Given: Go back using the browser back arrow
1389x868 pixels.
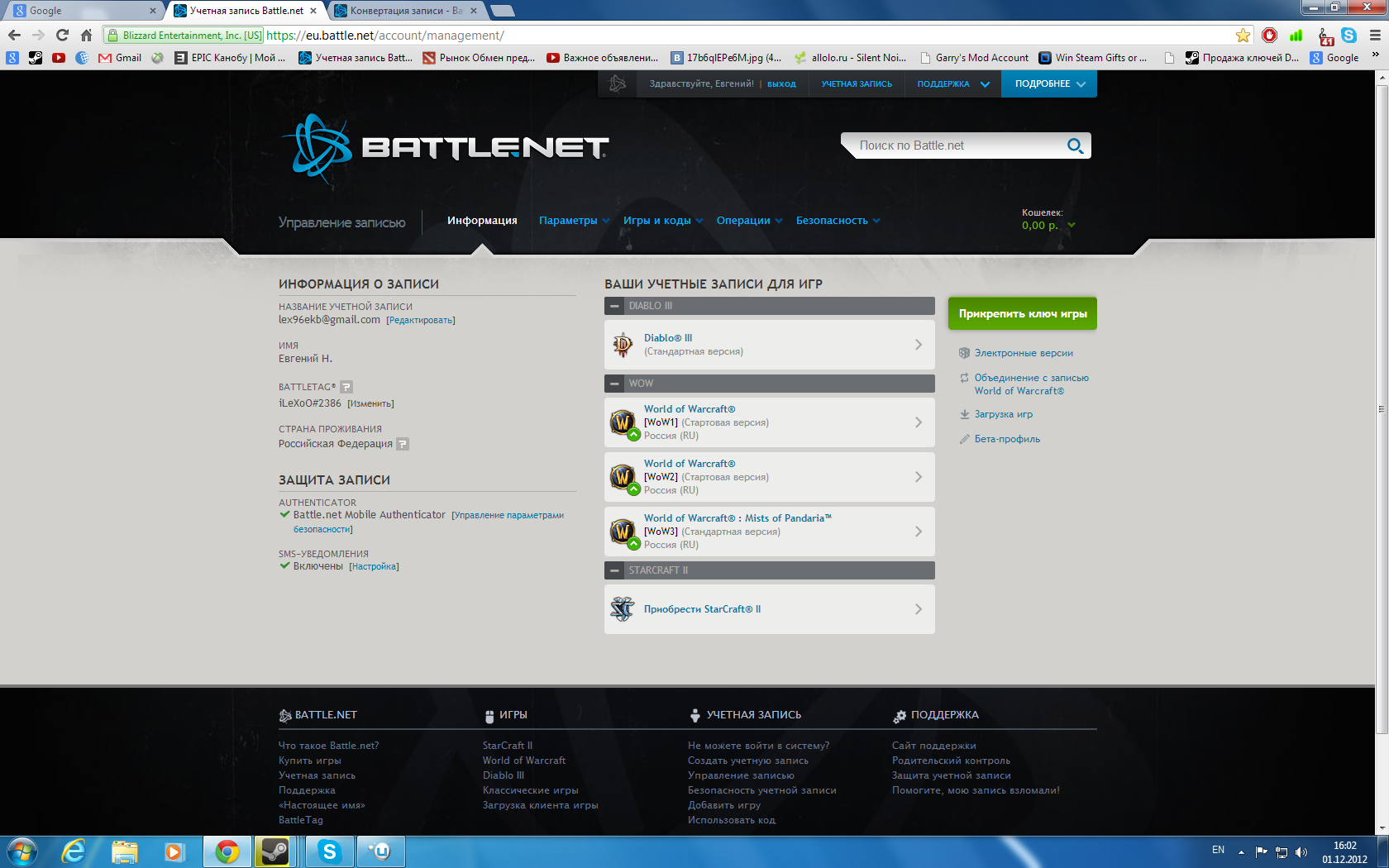Looking at the screenshot, I should (14, 35).
